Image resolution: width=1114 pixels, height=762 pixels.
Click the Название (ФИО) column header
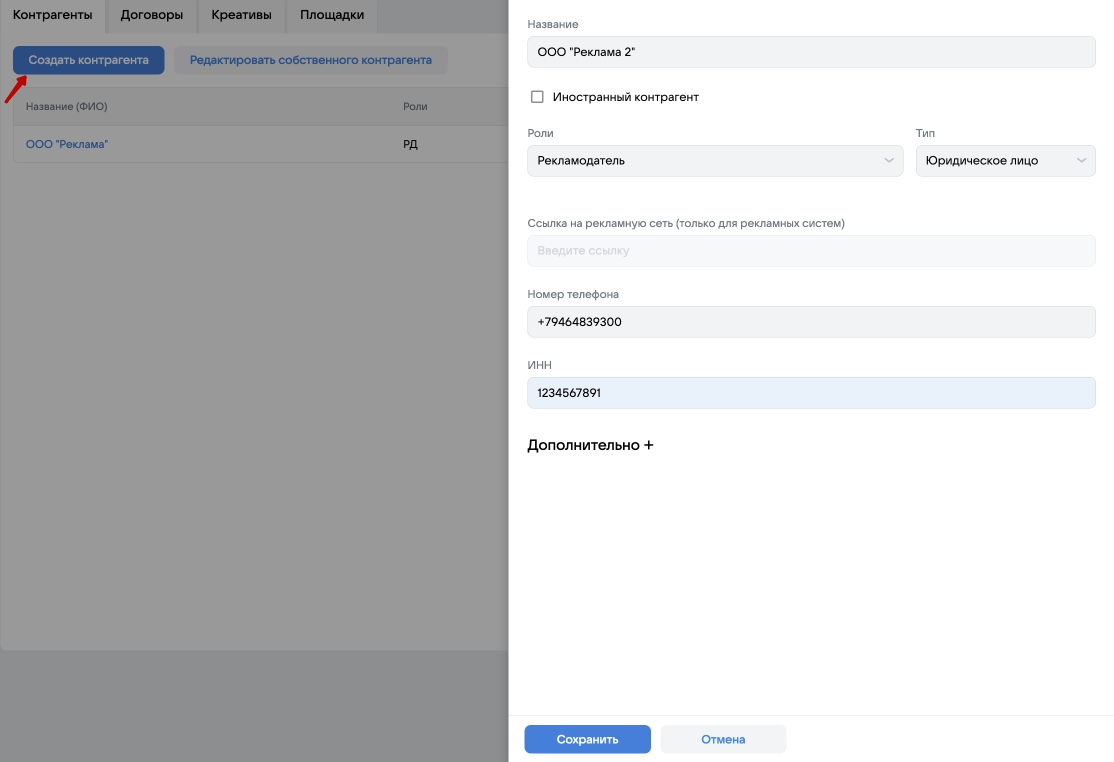pos(66,106)
